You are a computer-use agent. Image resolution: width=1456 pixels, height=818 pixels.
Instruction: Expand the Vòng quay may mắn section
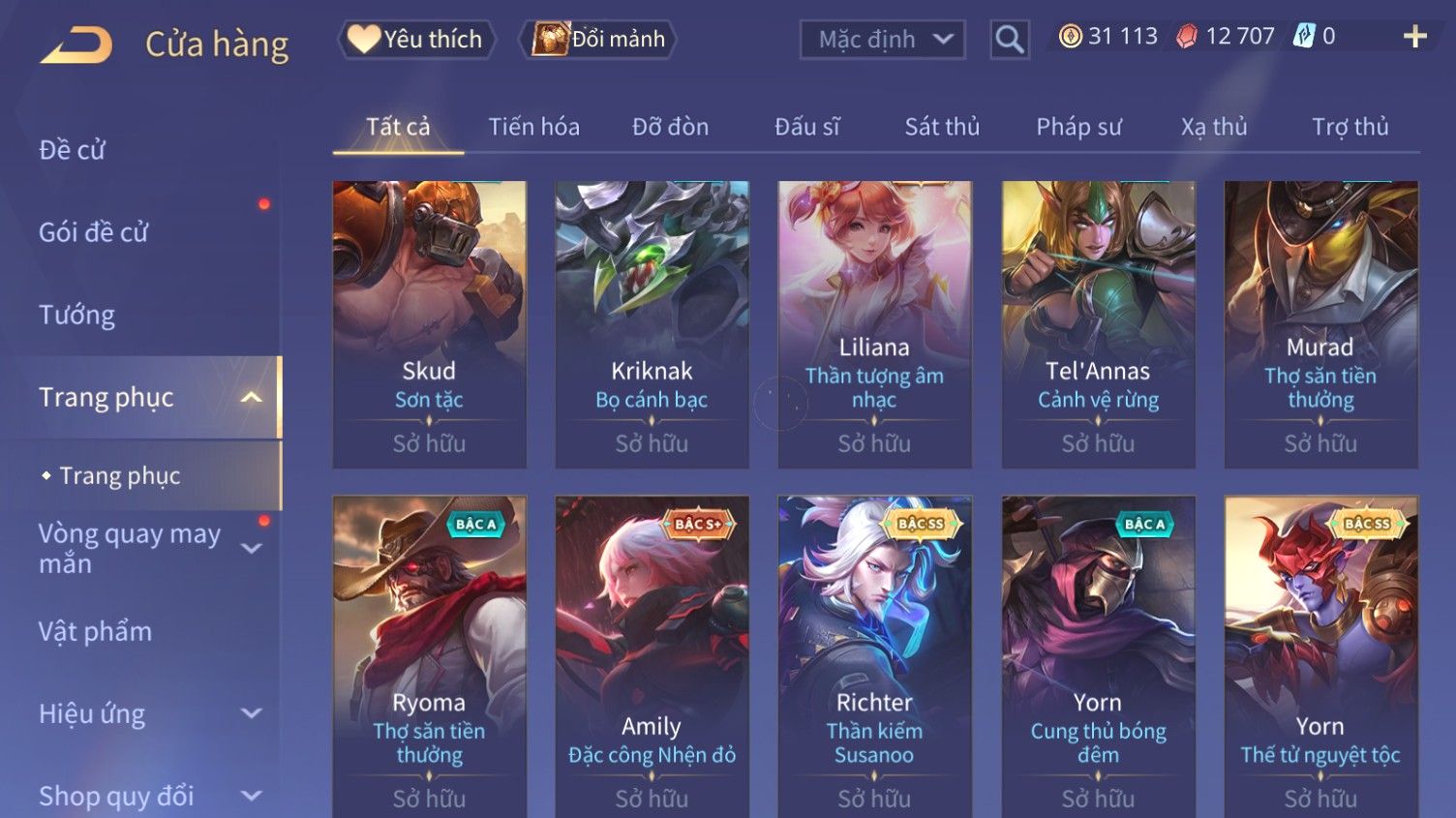pos(251,549)
